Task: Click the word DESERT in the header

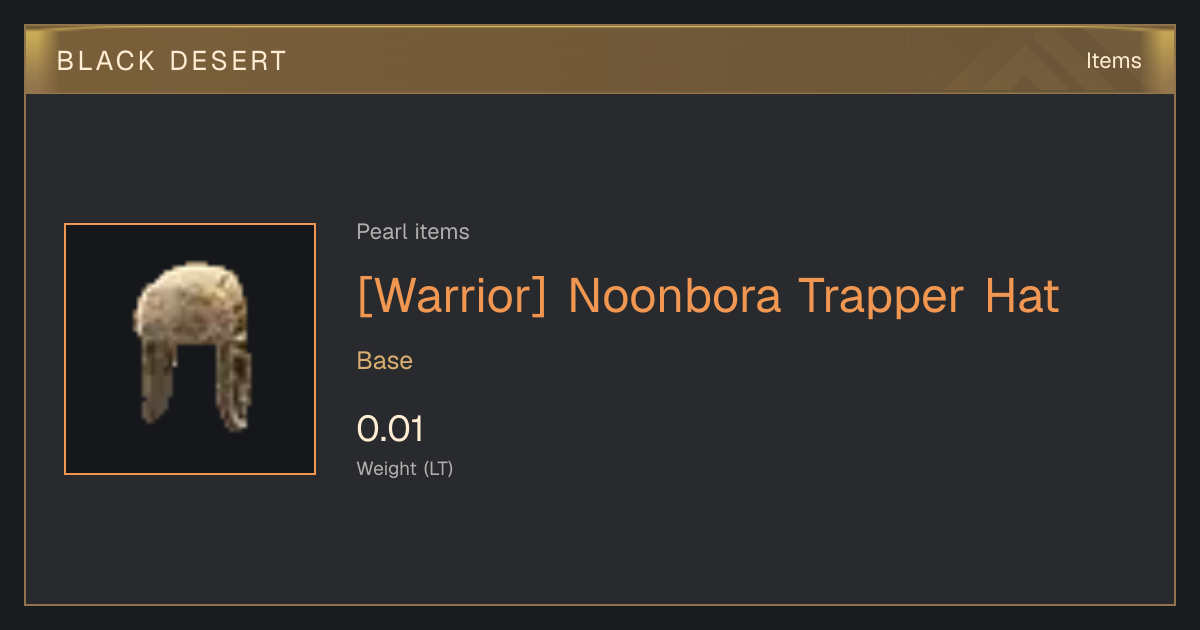Action: 229,61
